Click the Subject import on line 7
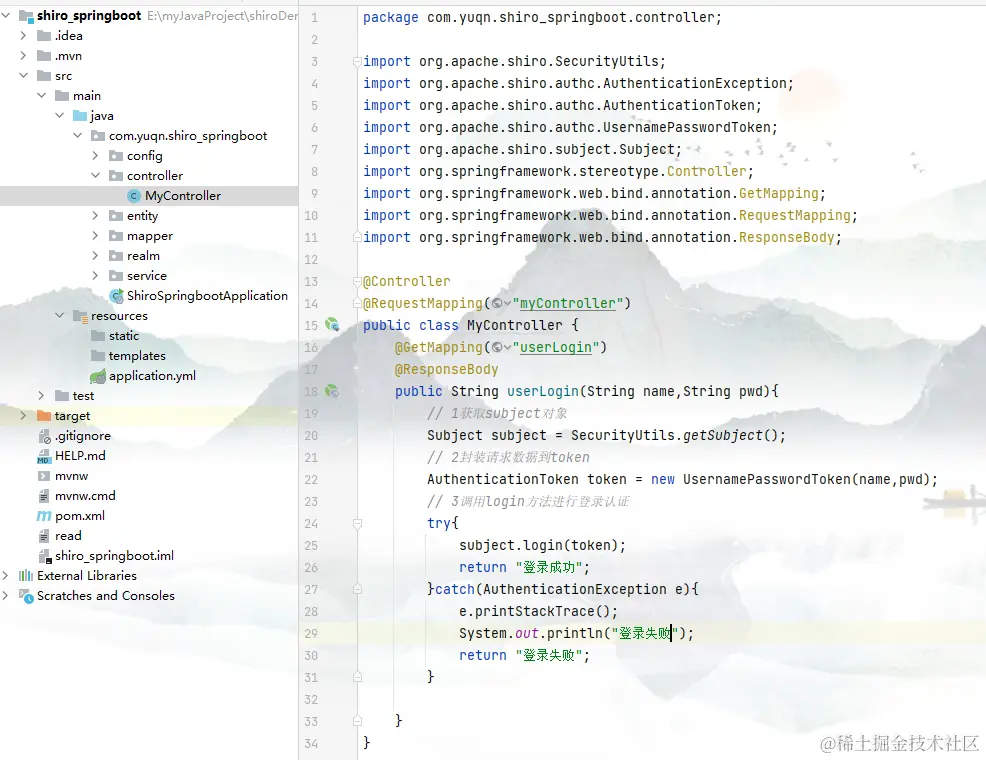The width and height of the screenshot is (986, 760). [x=522, y=149]
